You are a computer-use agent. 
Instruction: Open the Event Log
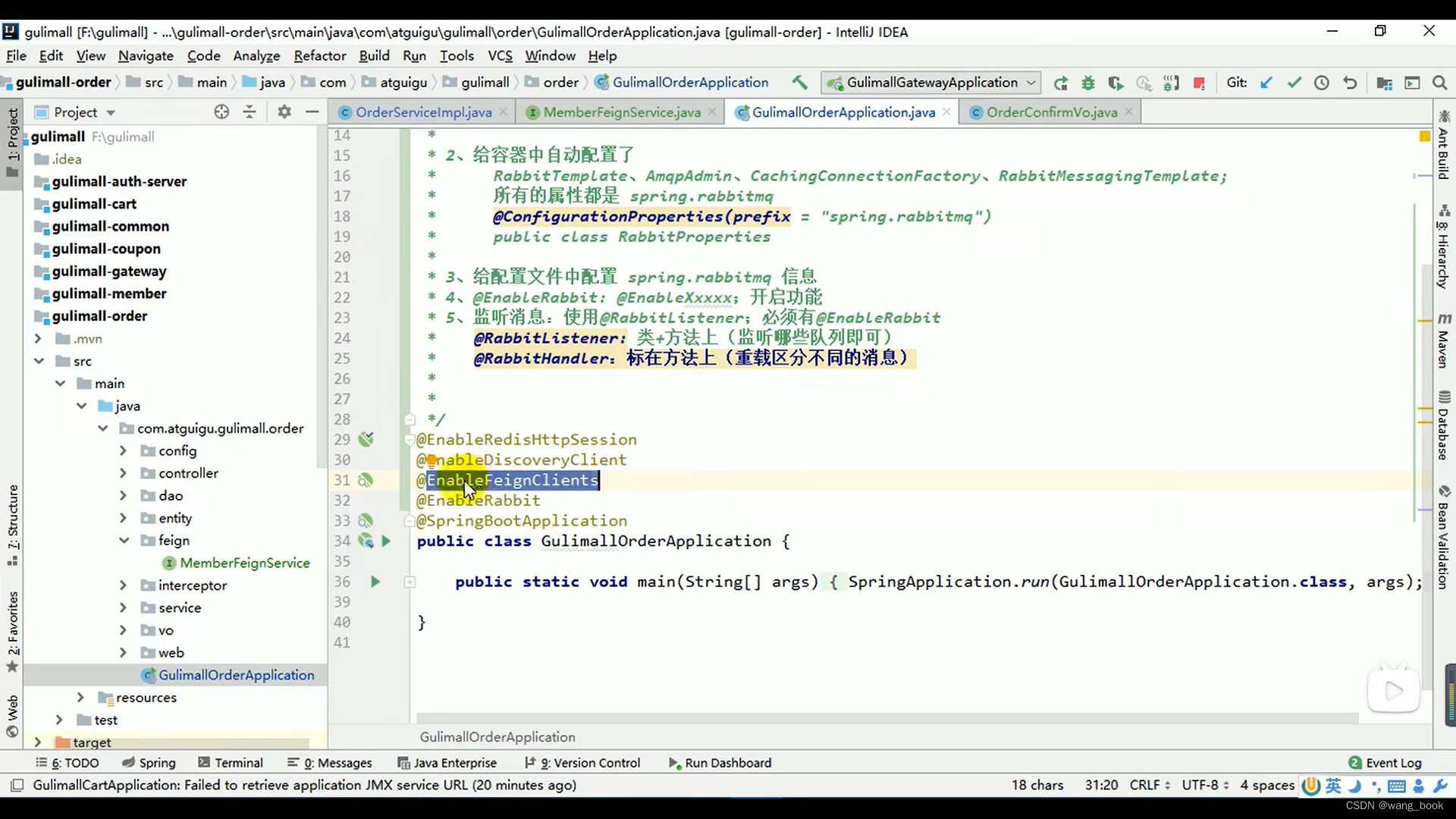[1385, 763]
